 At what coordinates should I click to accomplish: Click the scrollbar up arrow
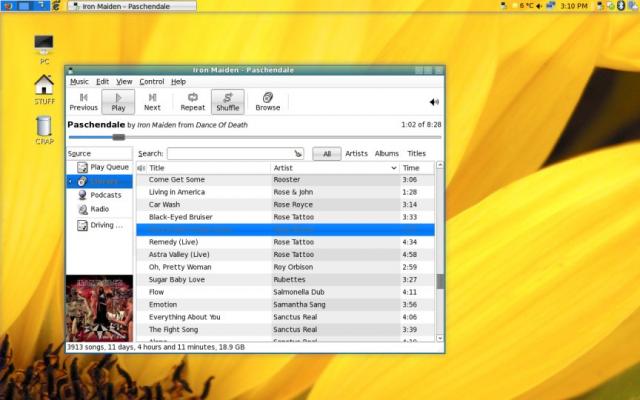[x=440, y=165]
